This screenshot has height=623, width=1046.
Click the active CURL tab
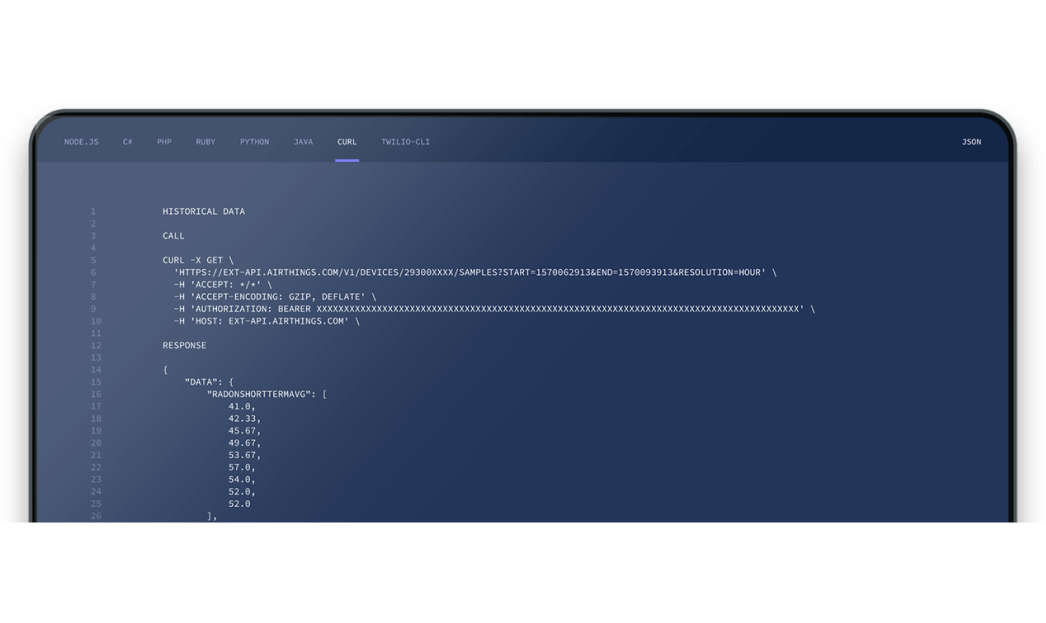[x=347, y=142]
